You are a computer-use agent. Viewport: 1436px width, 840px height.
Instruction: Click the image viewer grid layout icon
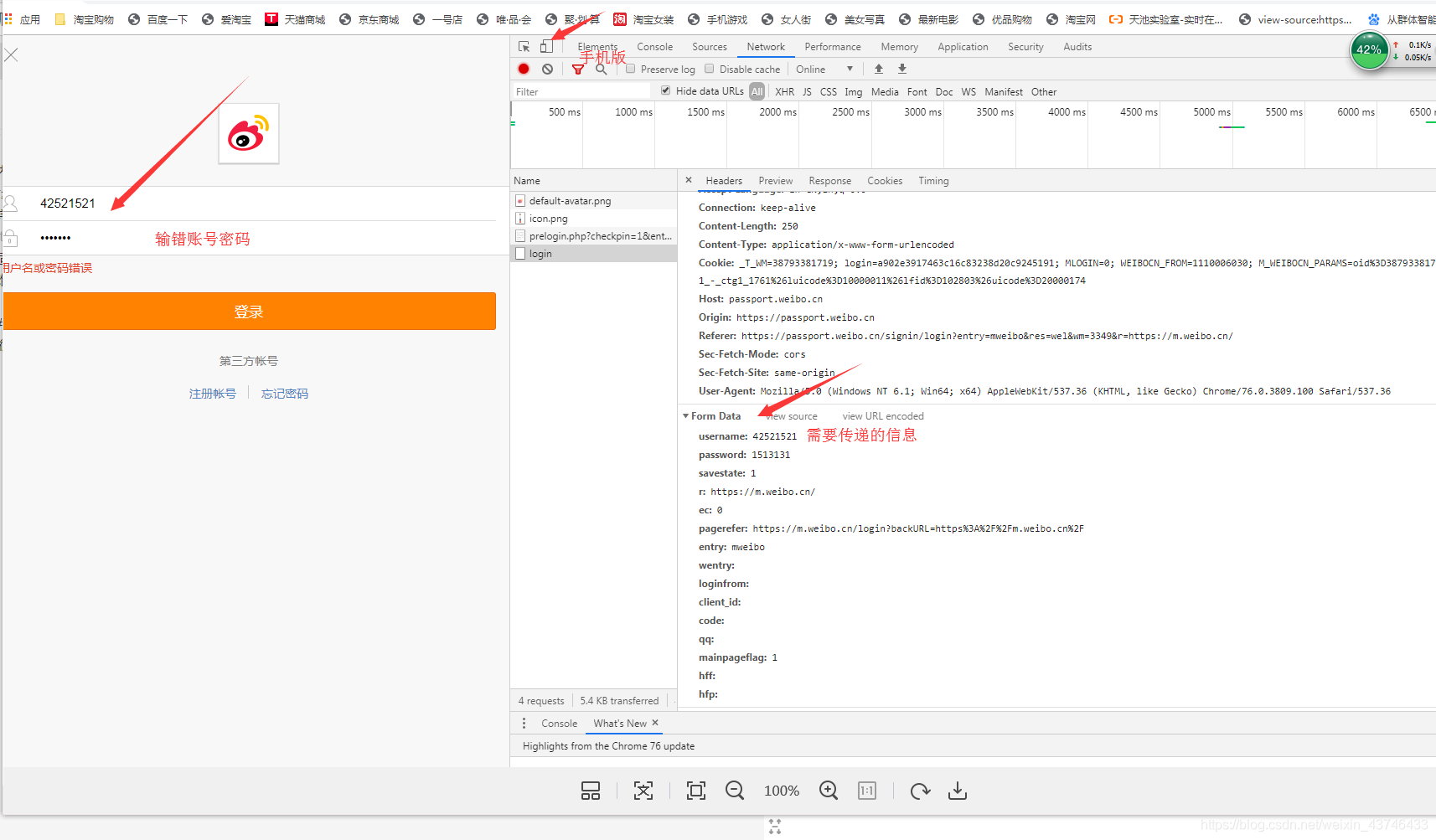point(591,791)
